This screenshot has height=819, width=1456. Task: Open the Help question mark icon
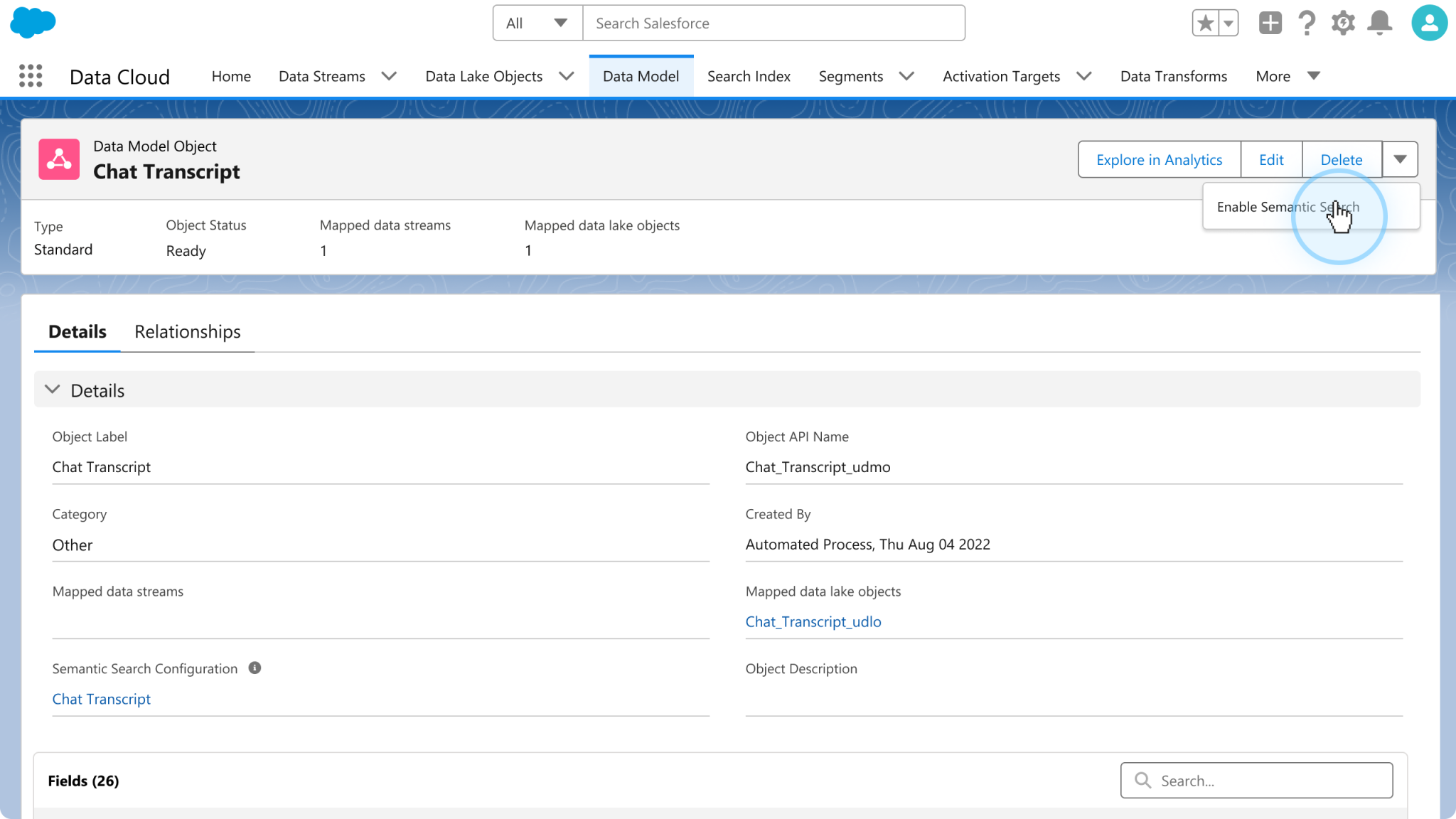tap(1307, 22)
